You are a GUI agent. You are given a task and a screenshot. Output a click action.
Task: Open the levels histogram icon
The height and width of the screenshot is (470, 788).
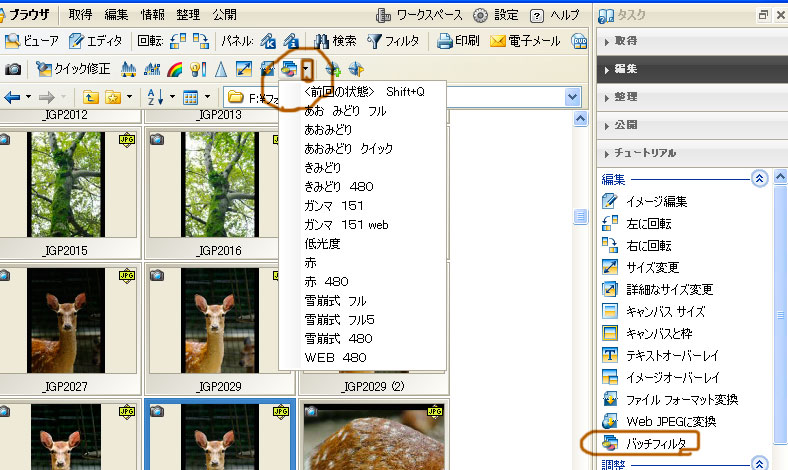point(129,69)
